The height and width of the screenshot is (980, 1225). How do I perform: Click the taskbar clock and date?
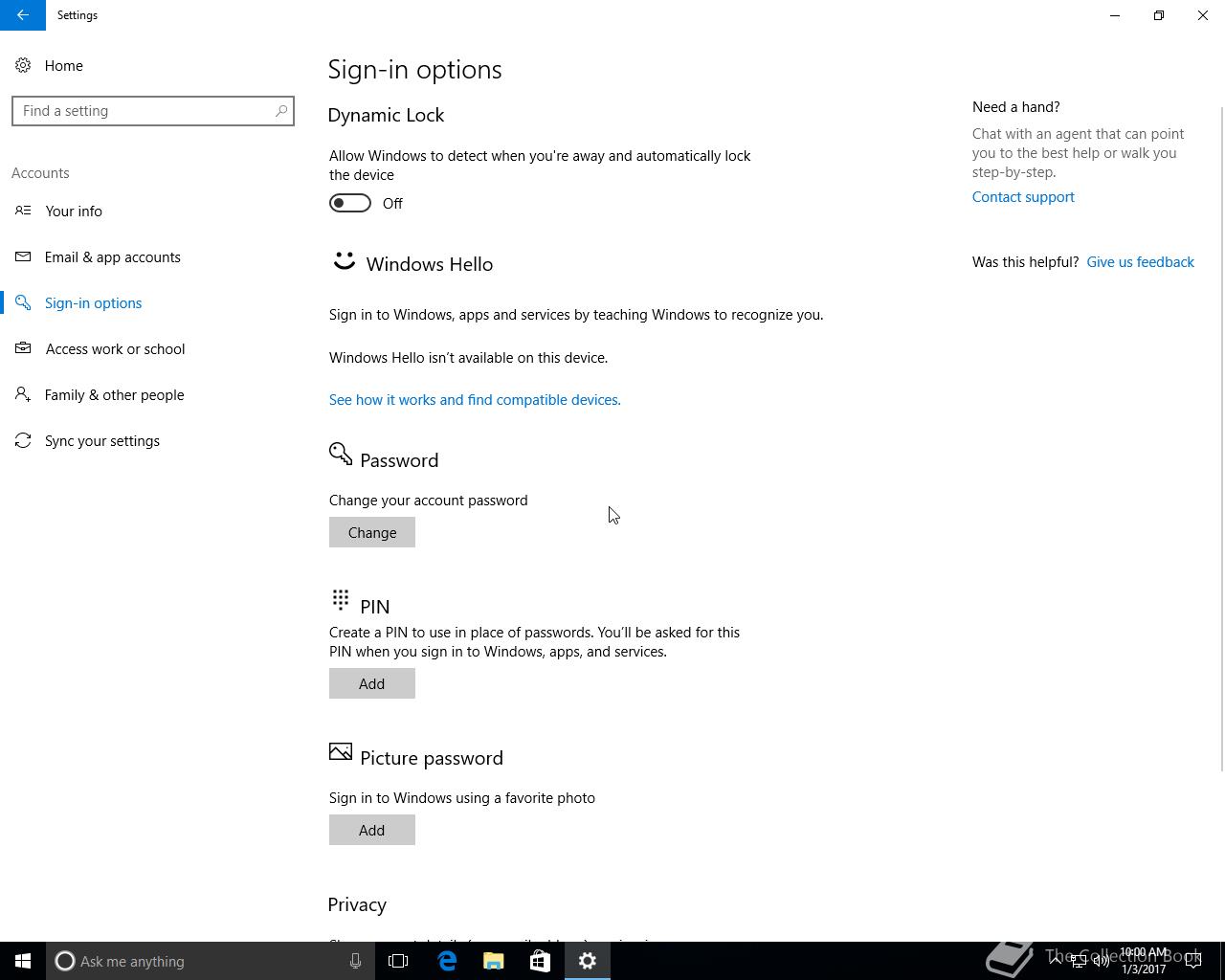pyautogui.click(x=1144, y=961)
